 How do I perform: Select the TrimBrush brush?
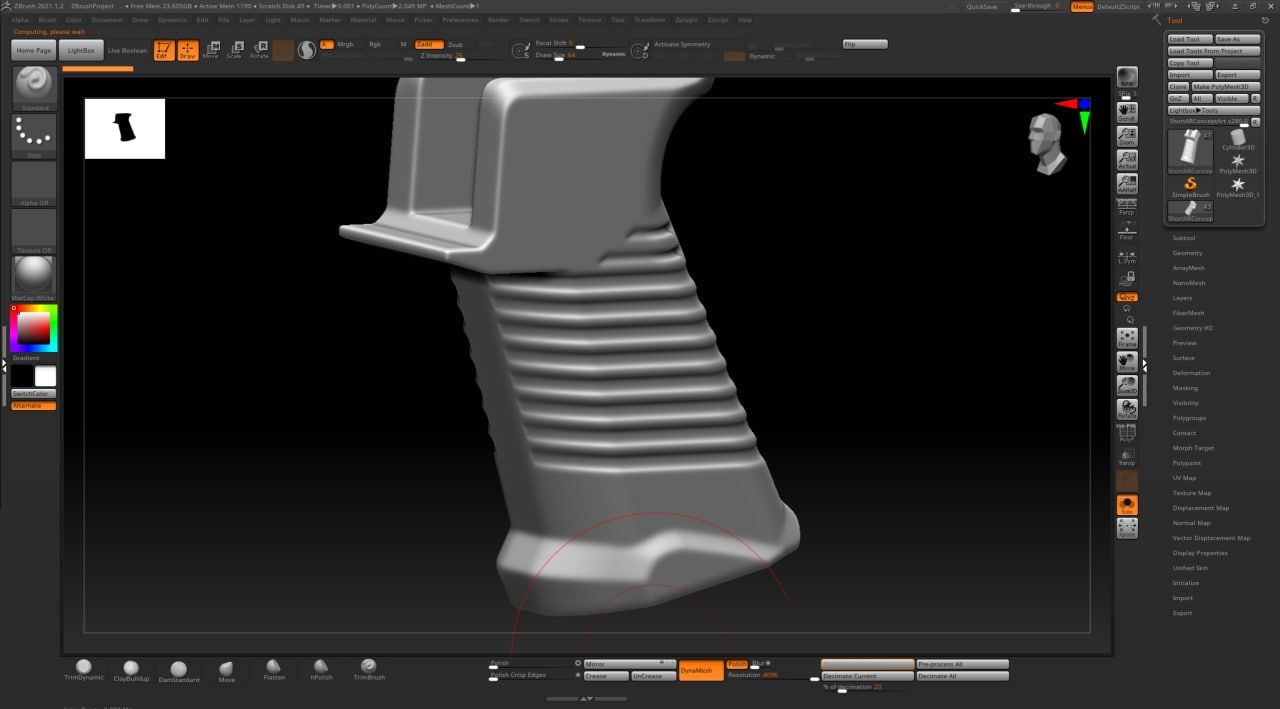coord(368,670)
